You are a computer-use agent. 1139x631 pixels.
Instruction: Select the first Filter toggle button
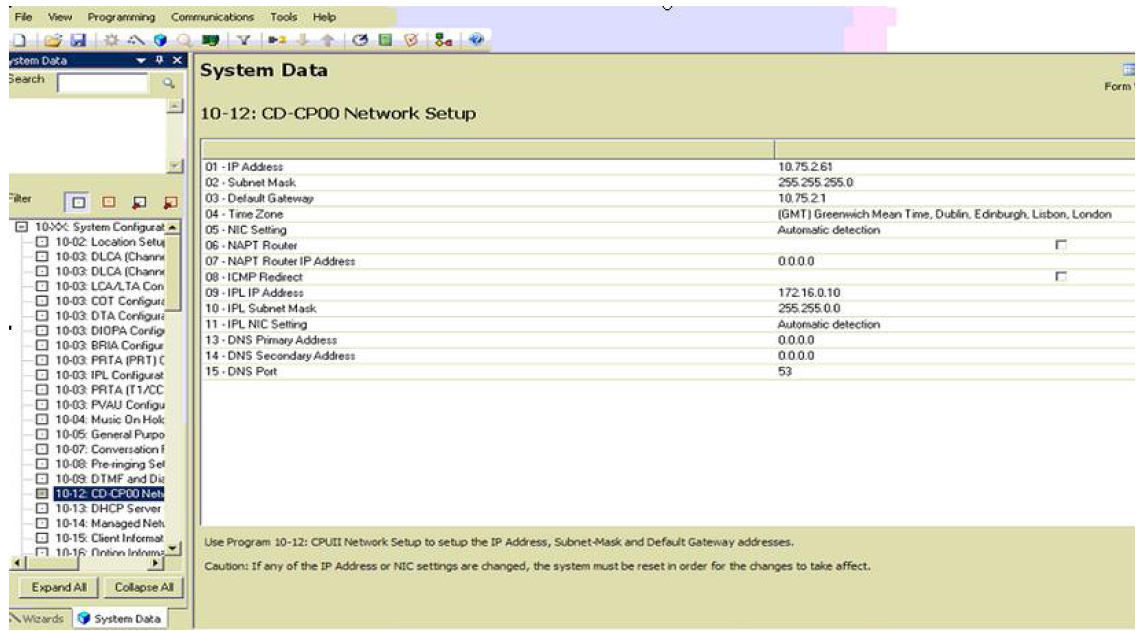[78, 203]
